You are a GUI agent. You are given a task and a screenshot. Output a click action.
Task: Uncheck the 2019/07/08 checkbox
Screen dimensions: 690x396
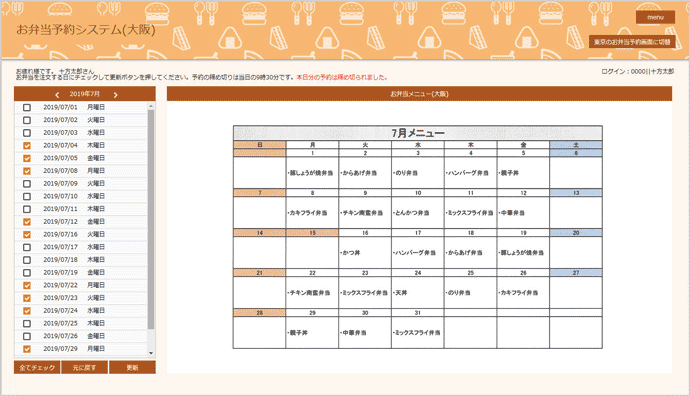(x=27, y=171)
